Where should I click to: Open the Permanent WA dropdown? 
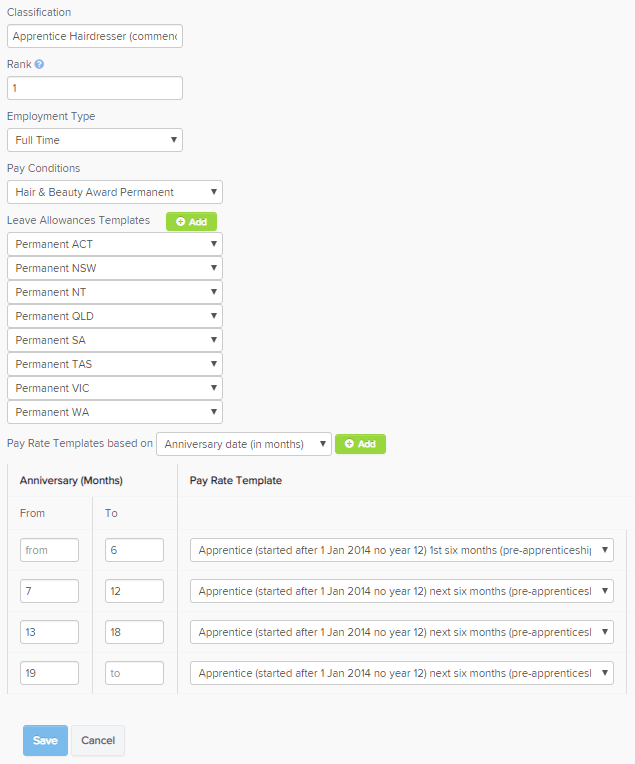[x=115, y=412]
